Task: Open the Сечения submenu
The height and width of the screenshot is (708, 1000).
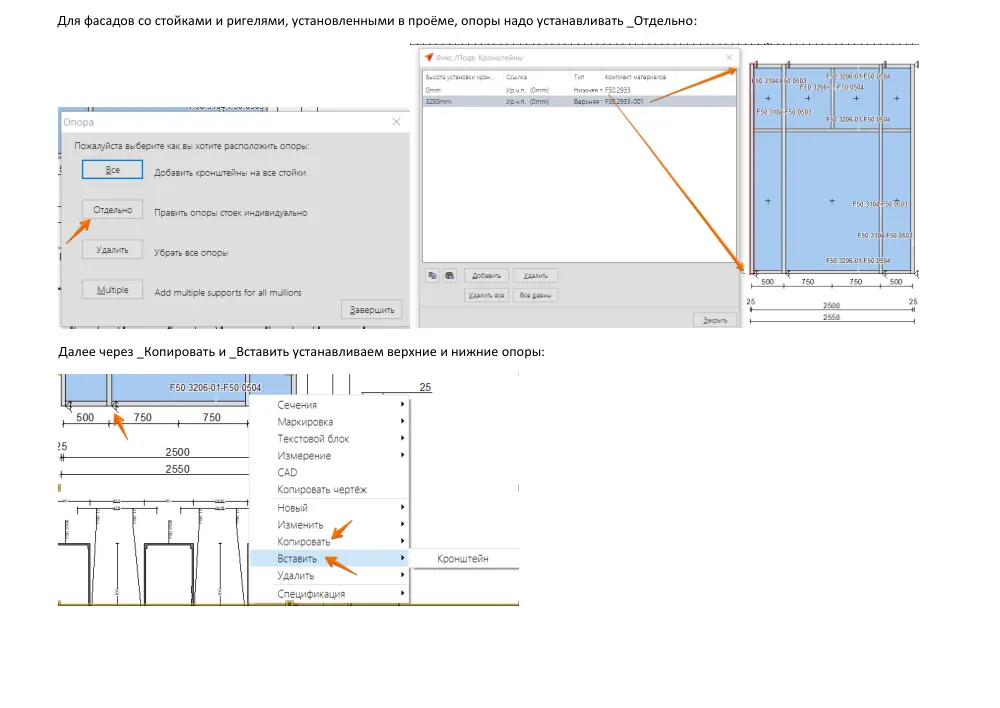Action: point(330,405)
